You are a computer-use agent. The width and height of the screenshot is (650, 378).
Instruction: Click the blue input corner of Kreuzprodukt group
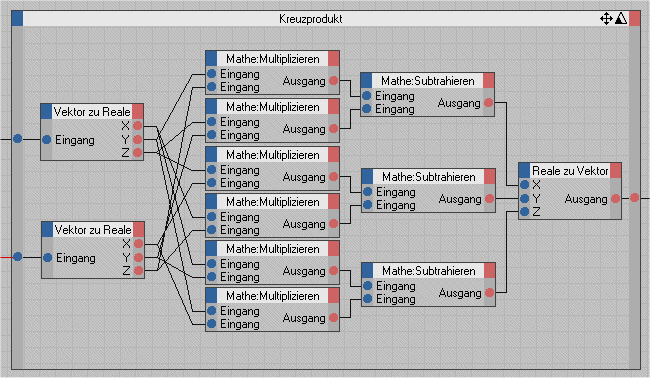(x=17, y=19)
